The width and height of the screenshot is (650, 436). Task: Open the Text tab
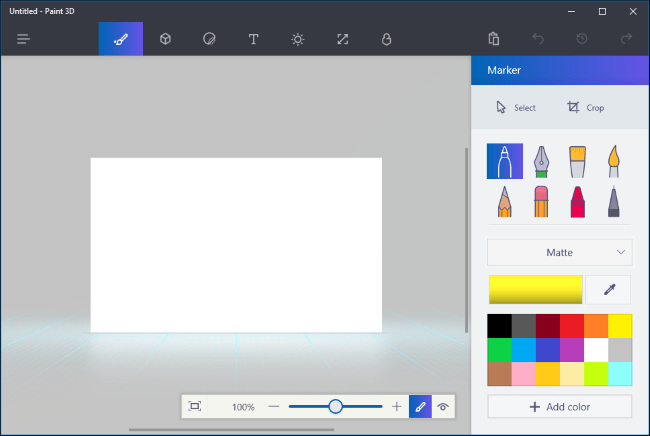tap(253, 39)
